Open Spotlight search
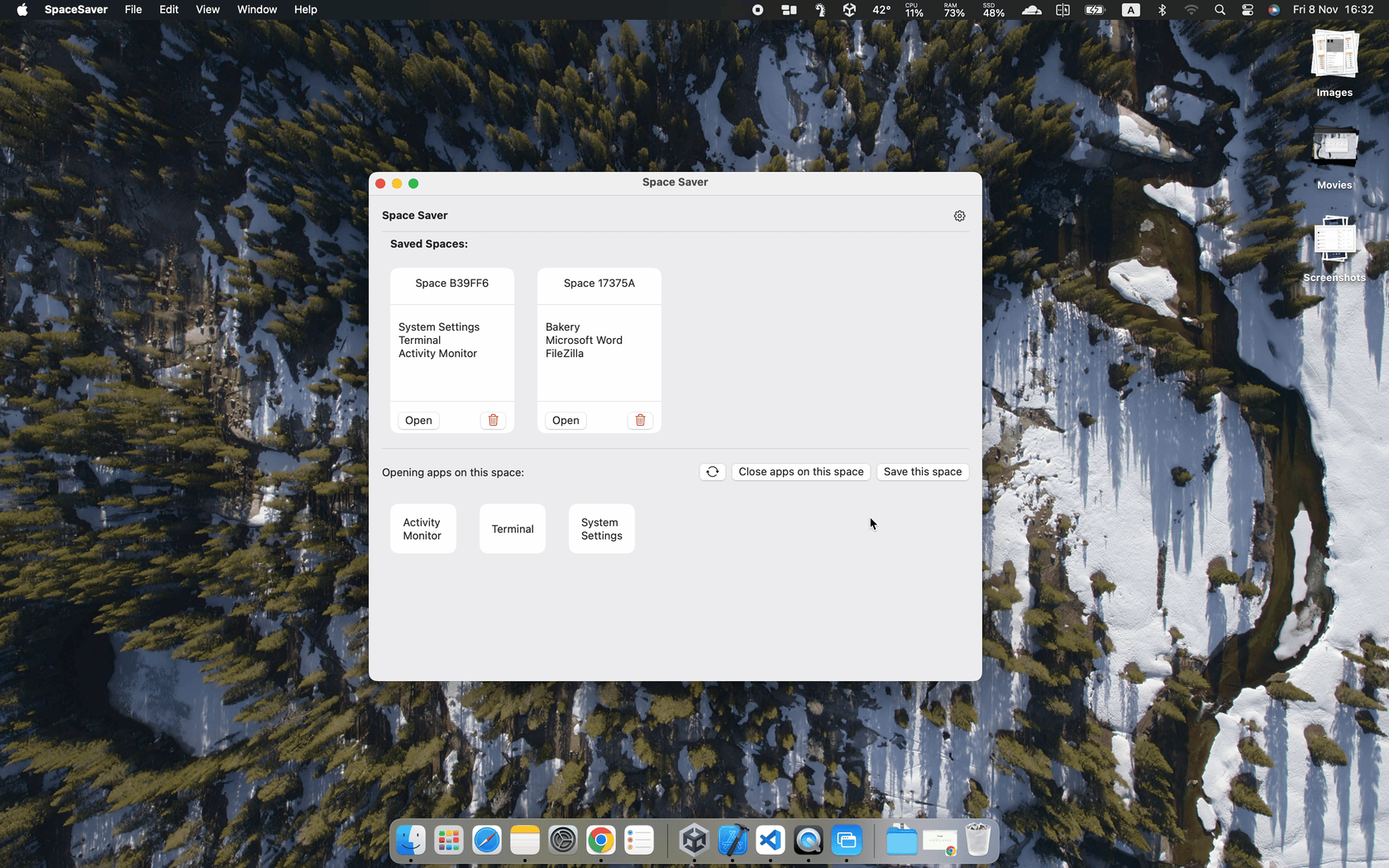The image size is (1389, 868). pos(1220,10)
